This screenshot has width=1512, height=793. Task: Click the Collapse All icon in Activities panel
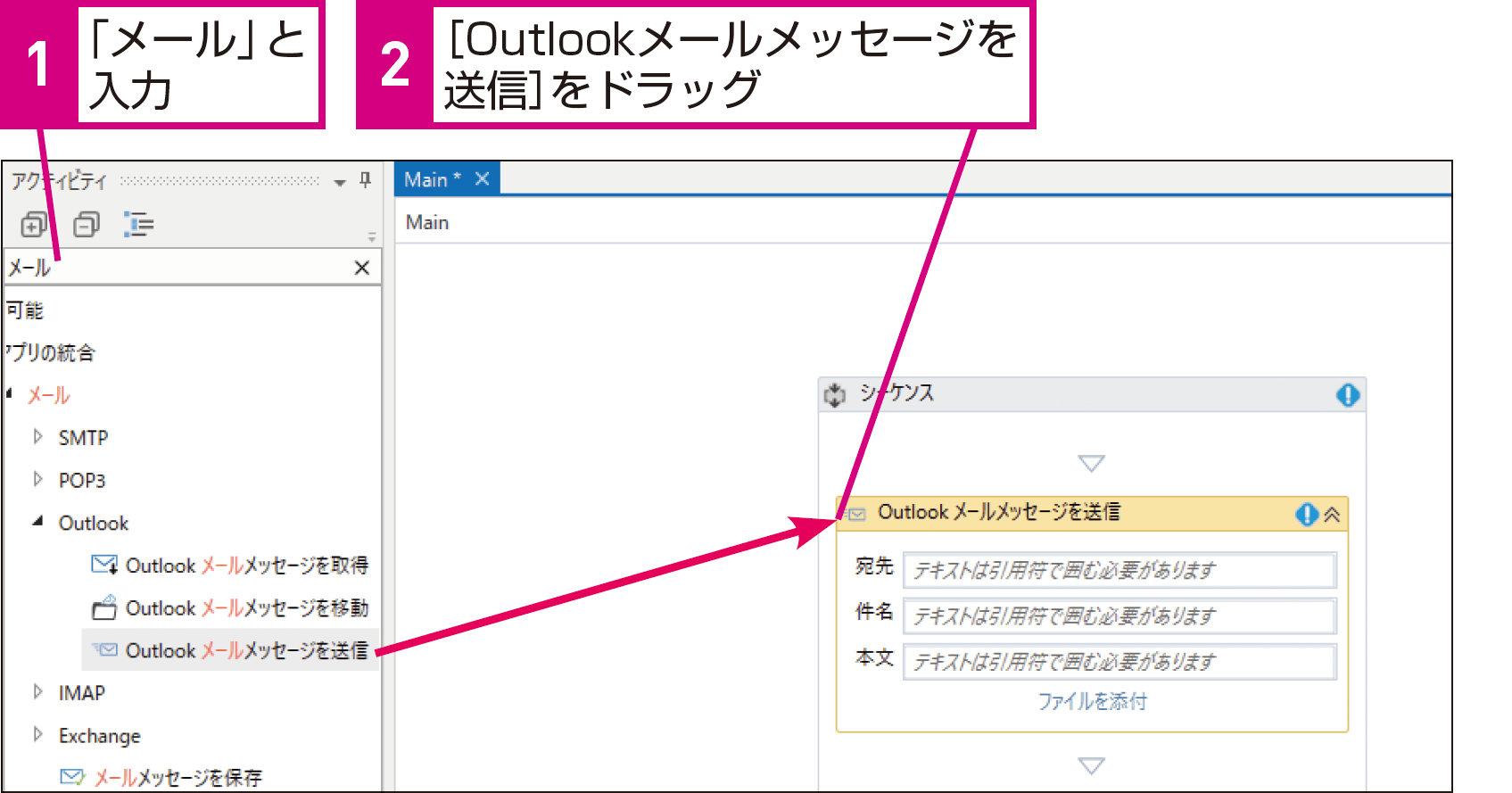[87, 224]
